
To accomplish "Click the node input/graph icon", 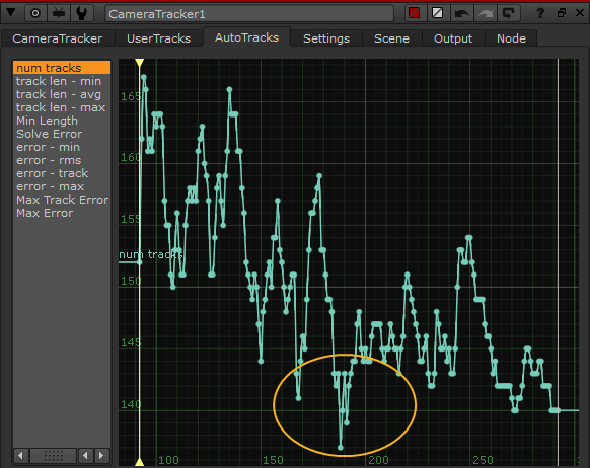I will click(x=59, y=14).
